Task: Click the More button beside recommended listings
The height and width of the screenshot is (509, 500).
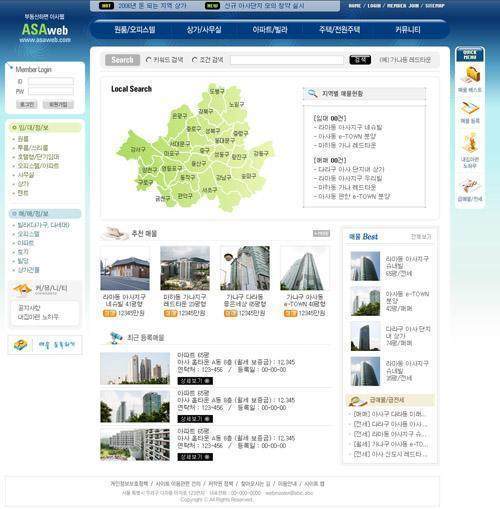Action: (321, 233)
